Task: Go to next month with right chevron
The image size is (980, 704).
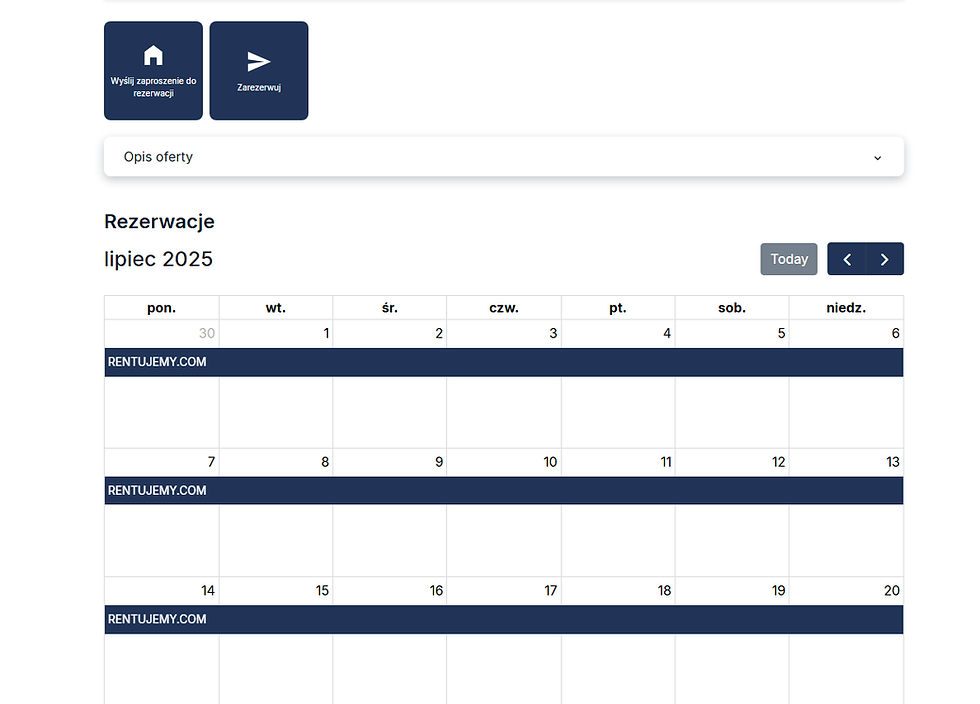Action: (884, 259)
